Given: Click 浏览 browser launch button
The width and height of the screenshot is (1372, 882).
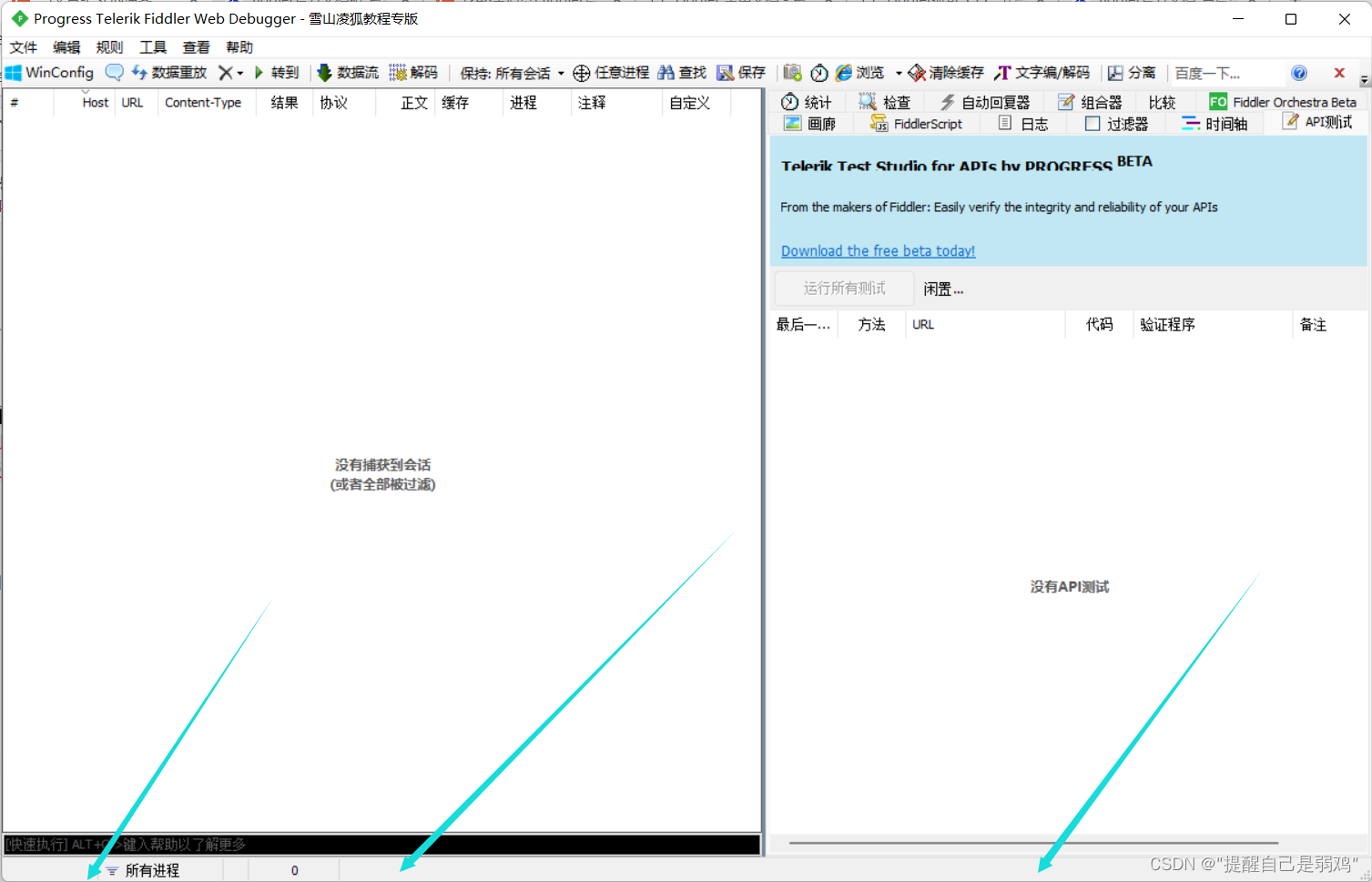Looking at the screenshot, I should pyautogui.click(x=860, y=73).
